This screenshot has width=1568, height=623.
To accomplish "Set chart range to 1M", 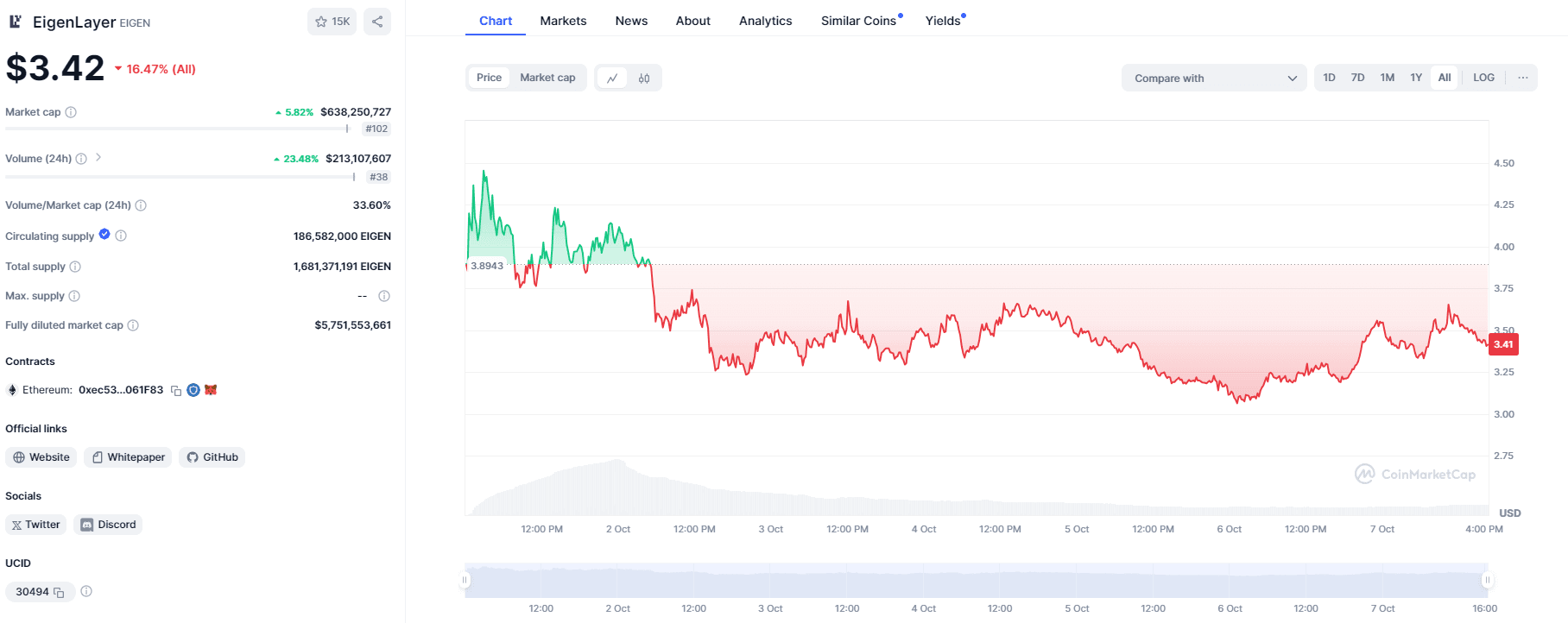I will [x=1388, y=78].
